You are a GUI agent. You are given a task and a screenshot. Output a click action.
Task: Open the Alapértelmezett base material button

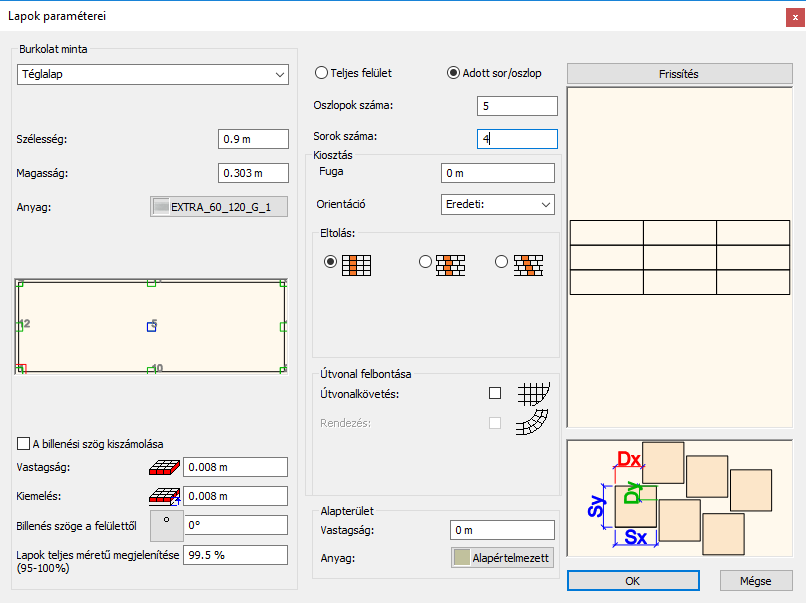tap(502, 558)
